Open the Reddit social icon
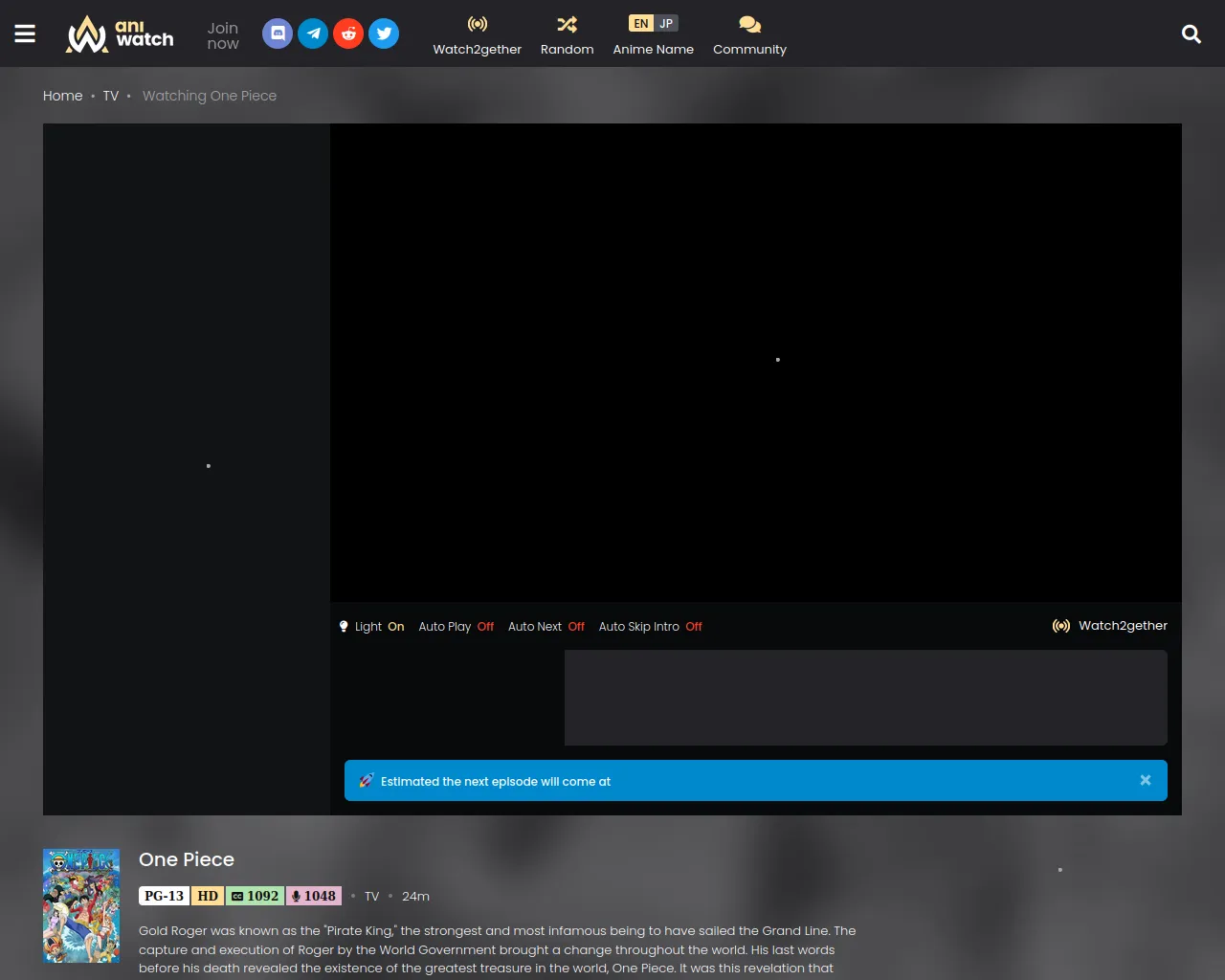This screenshot has height=980, width=1225. [348, 33]
